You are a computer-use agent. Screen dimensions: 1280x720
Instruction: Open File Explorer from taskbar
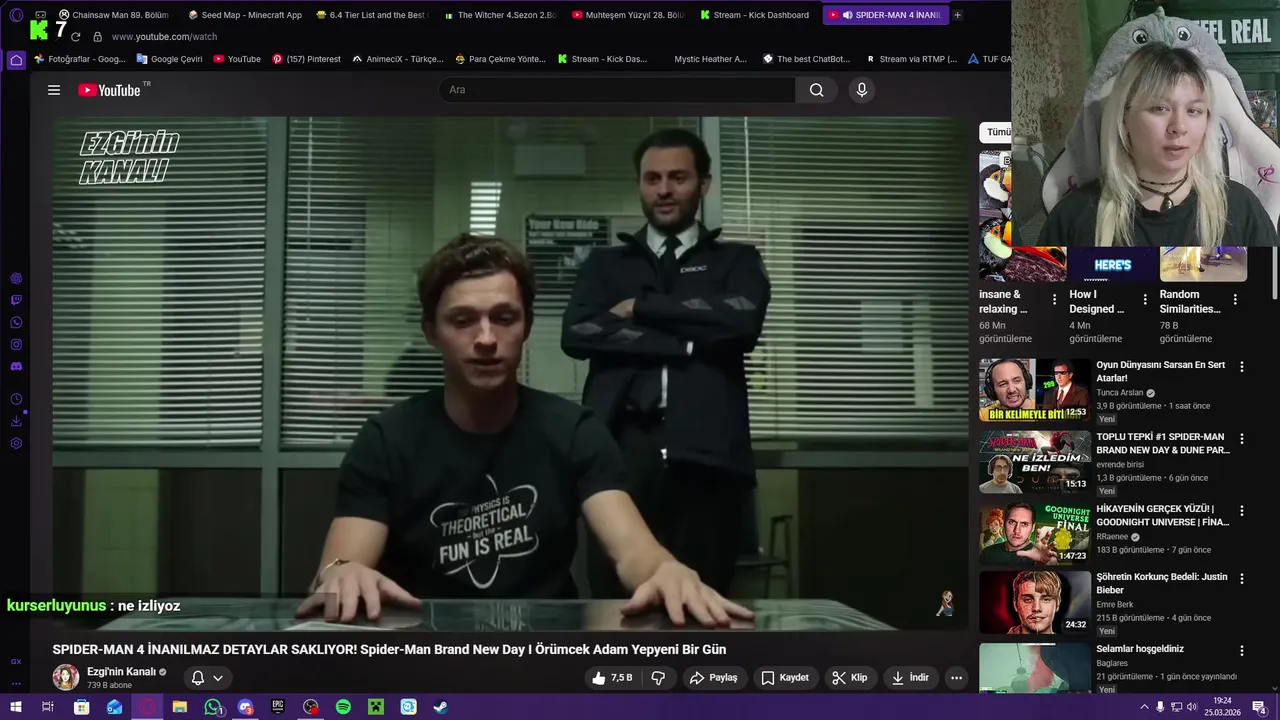(x=180, y=707)
